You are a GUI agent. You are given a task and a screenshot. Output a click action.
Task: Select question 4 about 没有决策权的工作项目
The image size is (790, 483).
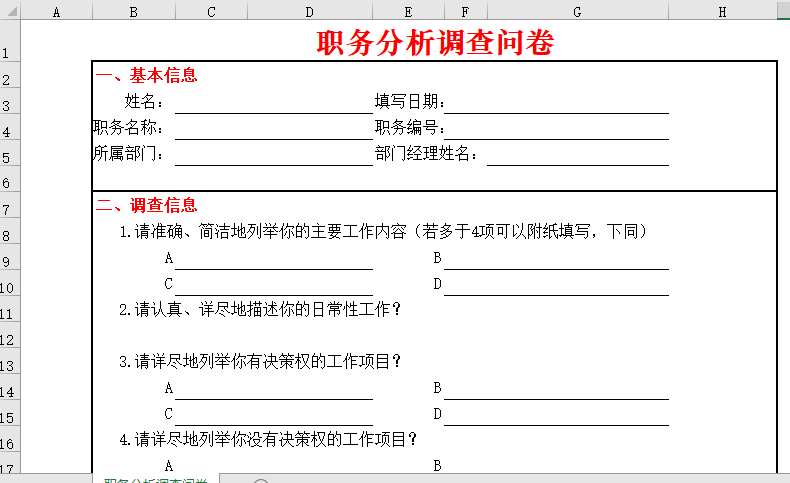[x=268, y=439]
